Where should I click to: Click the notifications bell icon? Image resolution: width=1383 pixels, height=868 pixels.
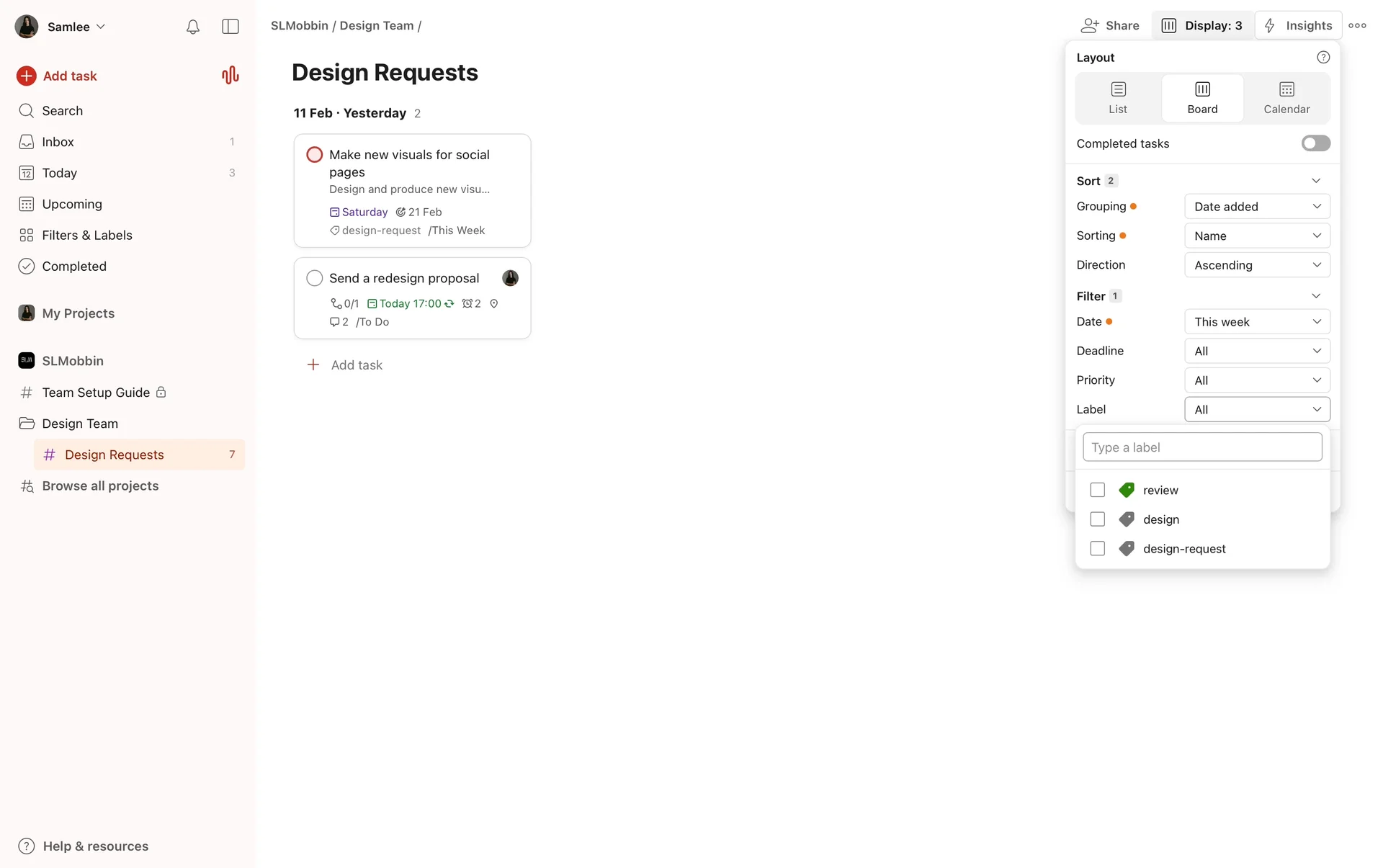coord(192,27)
